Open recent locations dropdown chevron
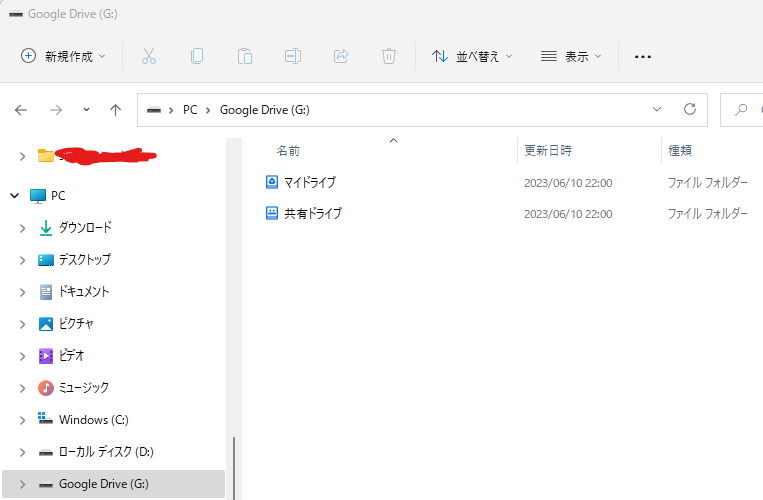Viewport: 763px width, 500px height. [86, 110]
